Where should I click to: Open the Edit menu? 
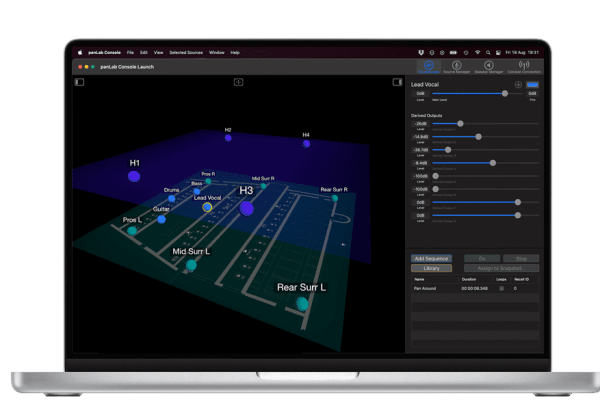pyautogui.click(x=143, y=52)
